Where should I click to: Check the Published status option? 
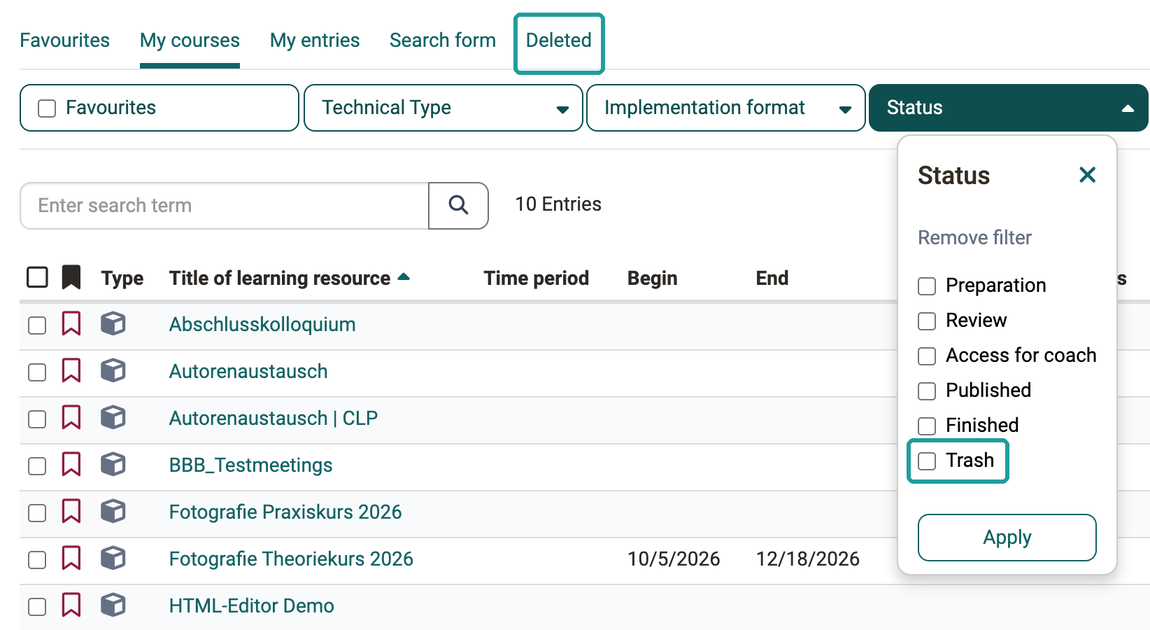tap(927, 391)
